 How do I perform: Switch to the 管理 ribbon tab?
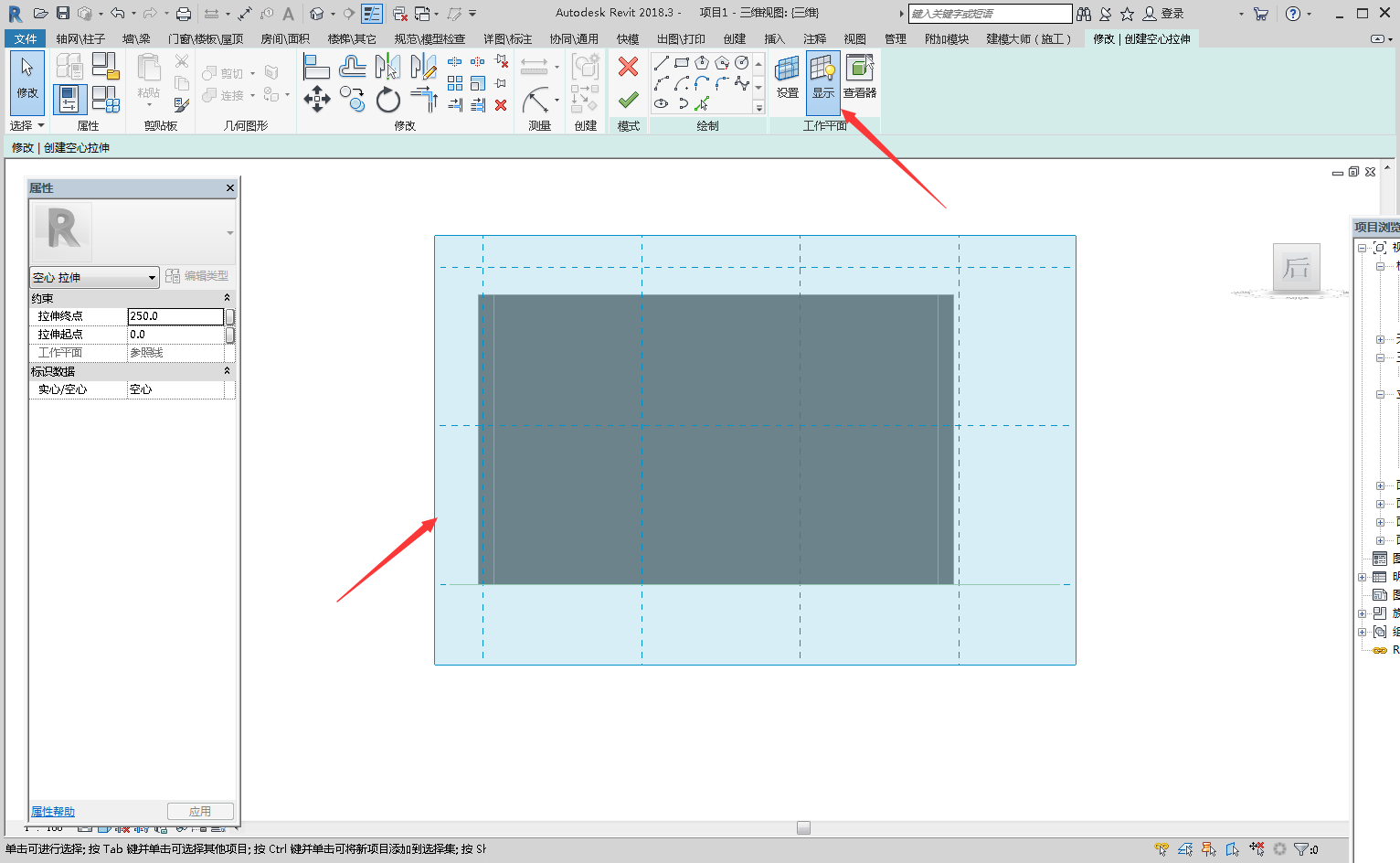click(x=896, y=38)
